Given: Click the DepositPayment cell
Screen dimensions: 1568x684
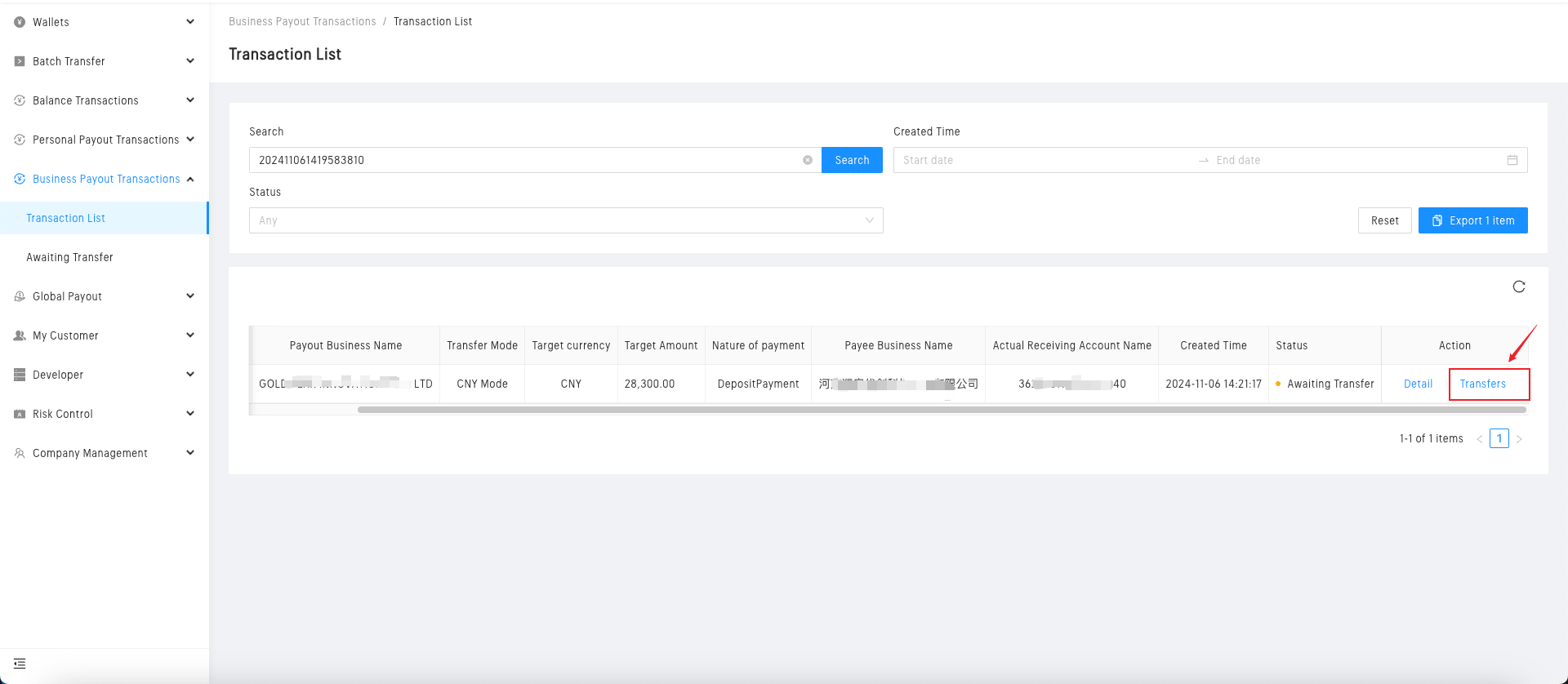Looking at the screenshot, I should (x=758, y=384).
